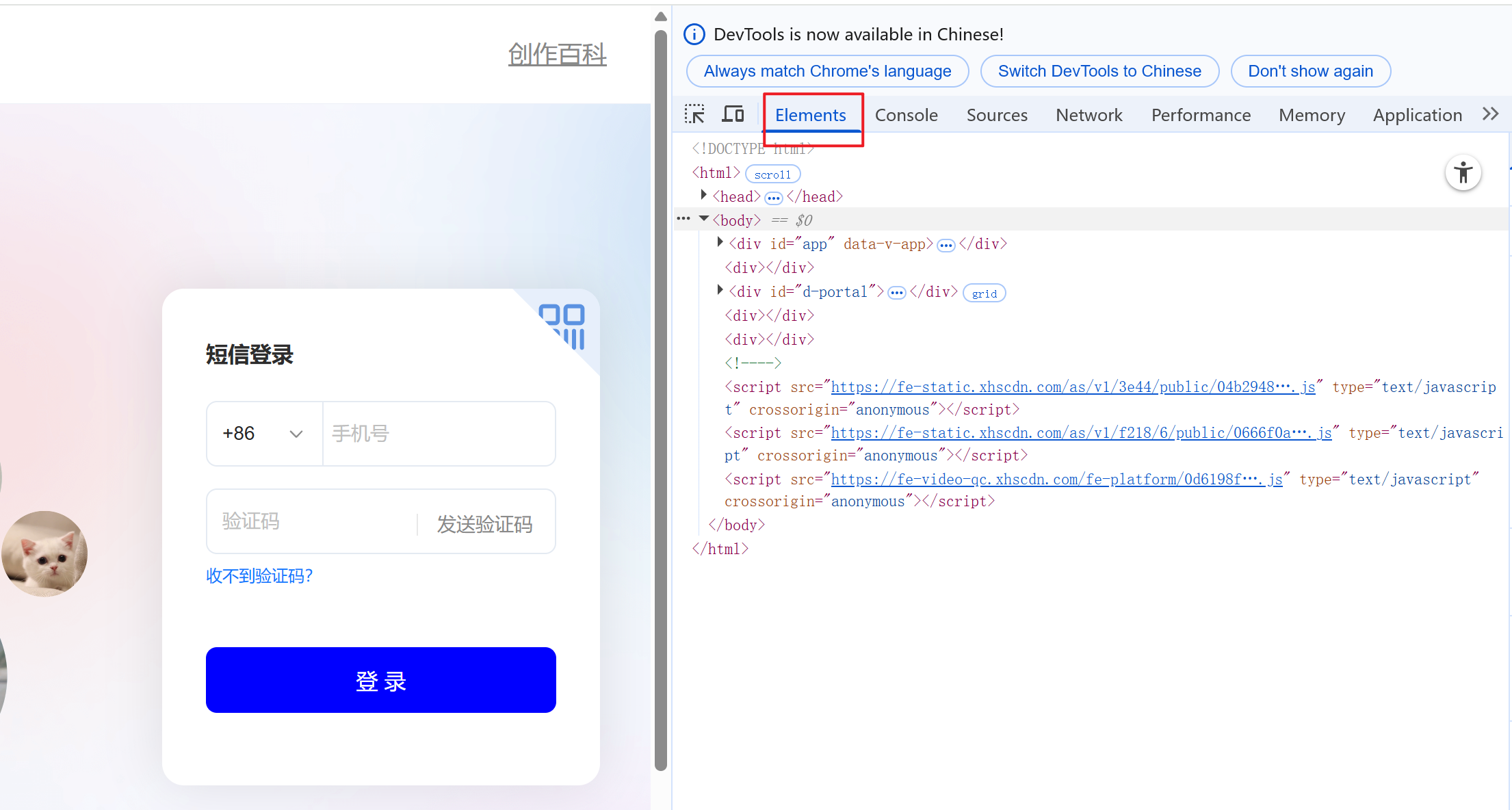
Task: Collapse the body element node
Action: (x=703, y=219)
